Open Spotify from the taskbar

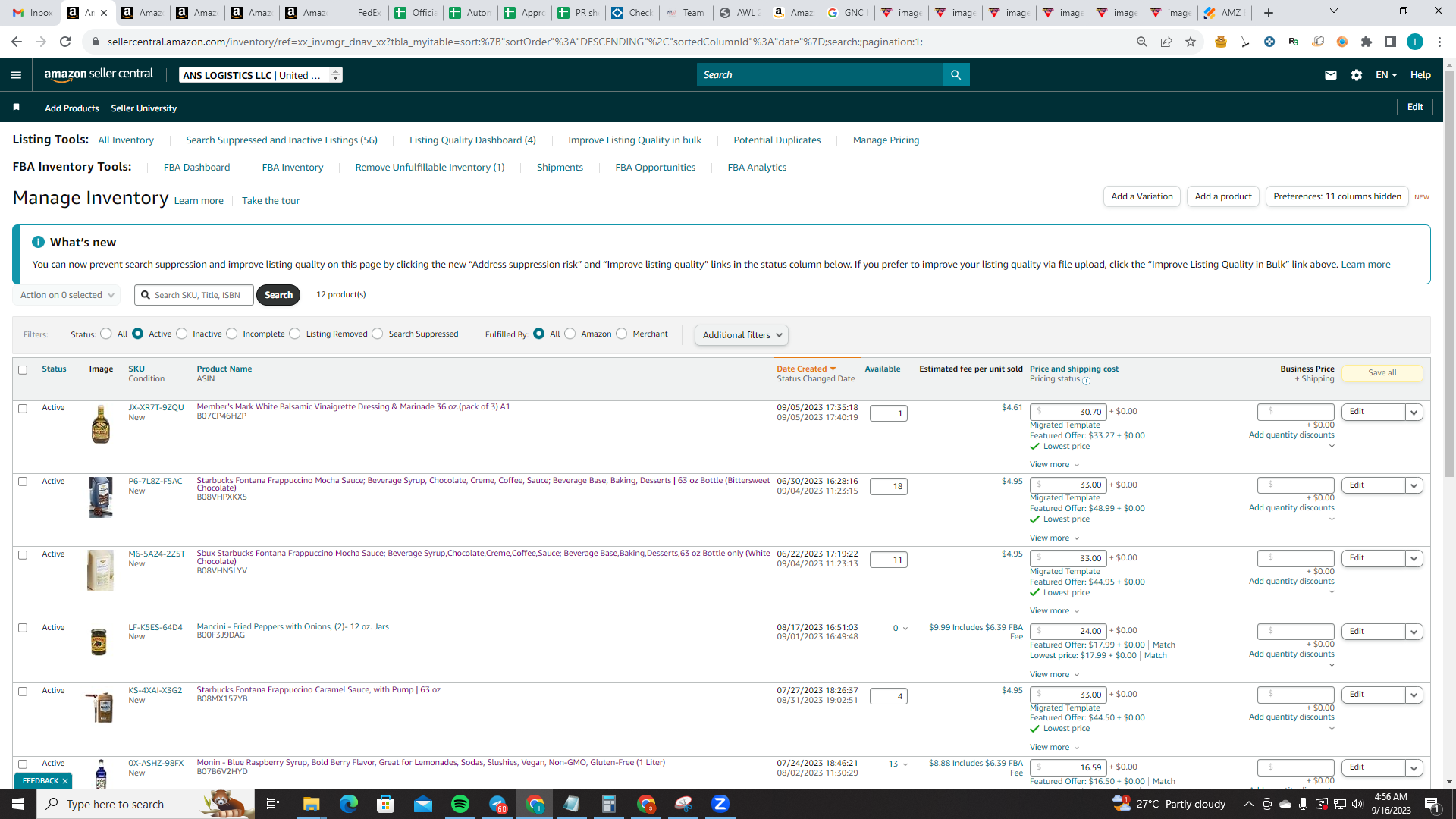coord(460,804)
